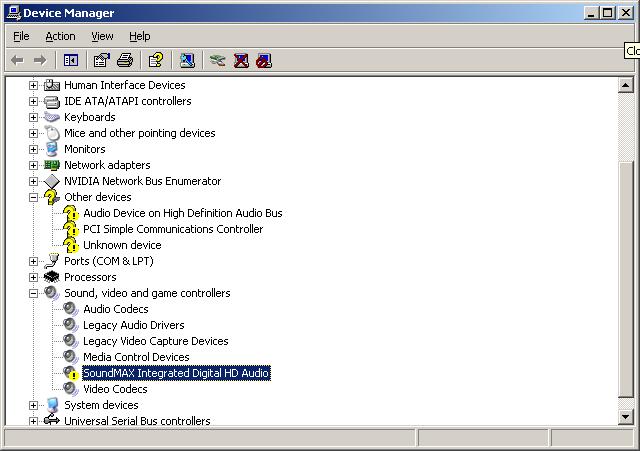
Task: Collapse Sound, video and game controllers
Action: (x=33, y=293)
